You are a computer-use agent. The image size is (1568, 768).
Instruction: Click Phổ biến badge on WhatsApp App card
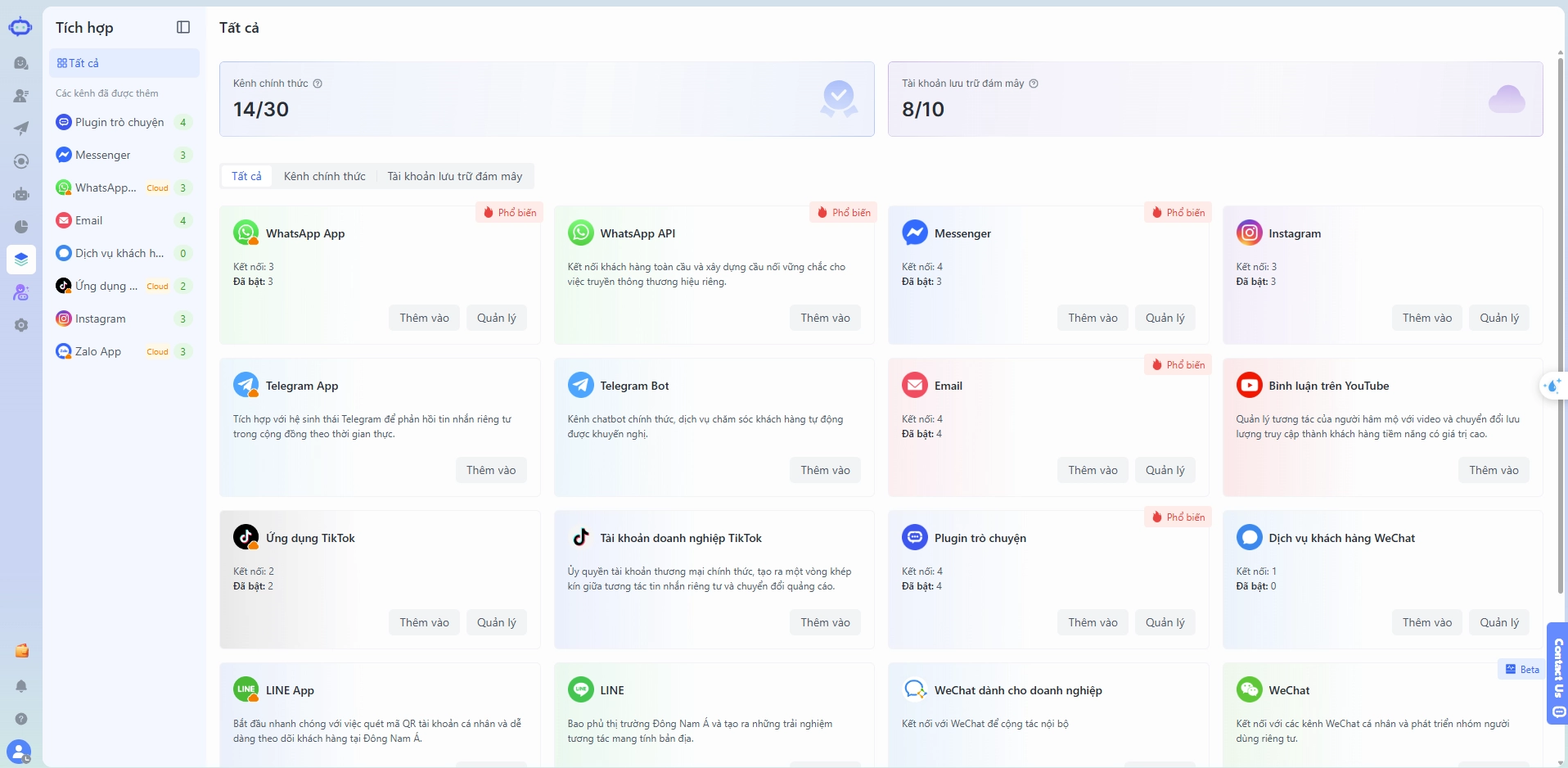point(509,212)
